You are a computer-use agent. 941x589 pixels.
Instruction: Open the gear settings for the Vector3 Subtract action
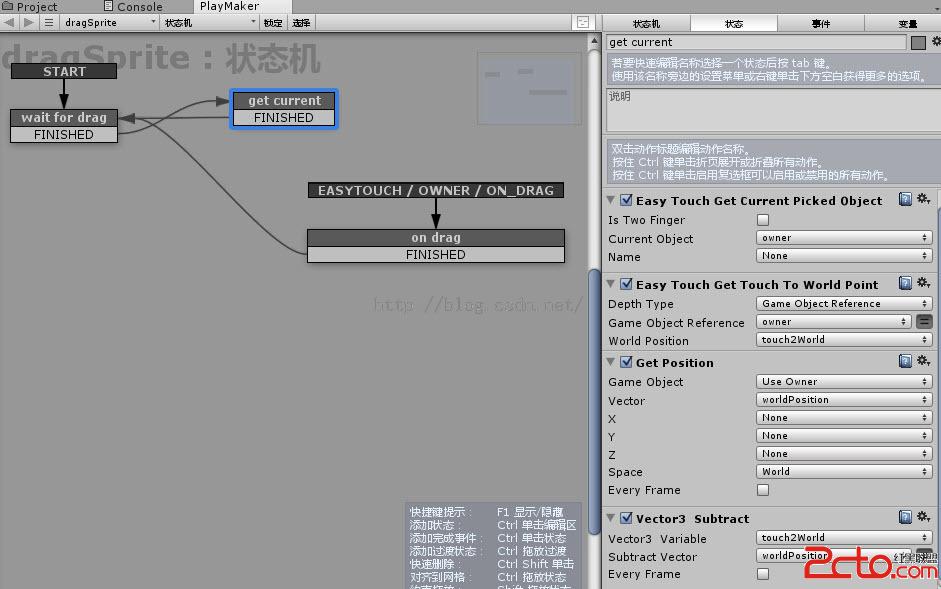(x=923, y=518)
